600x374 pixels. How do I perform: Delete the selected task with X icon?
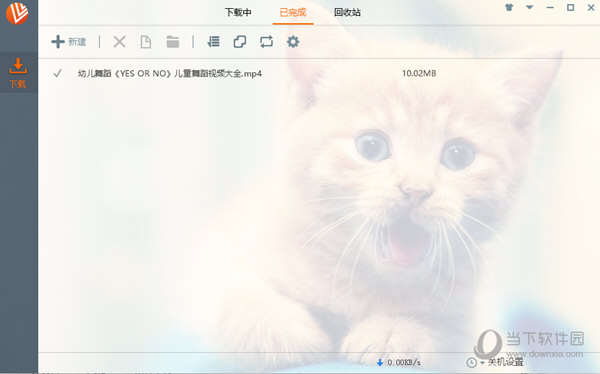coord(119,42)
